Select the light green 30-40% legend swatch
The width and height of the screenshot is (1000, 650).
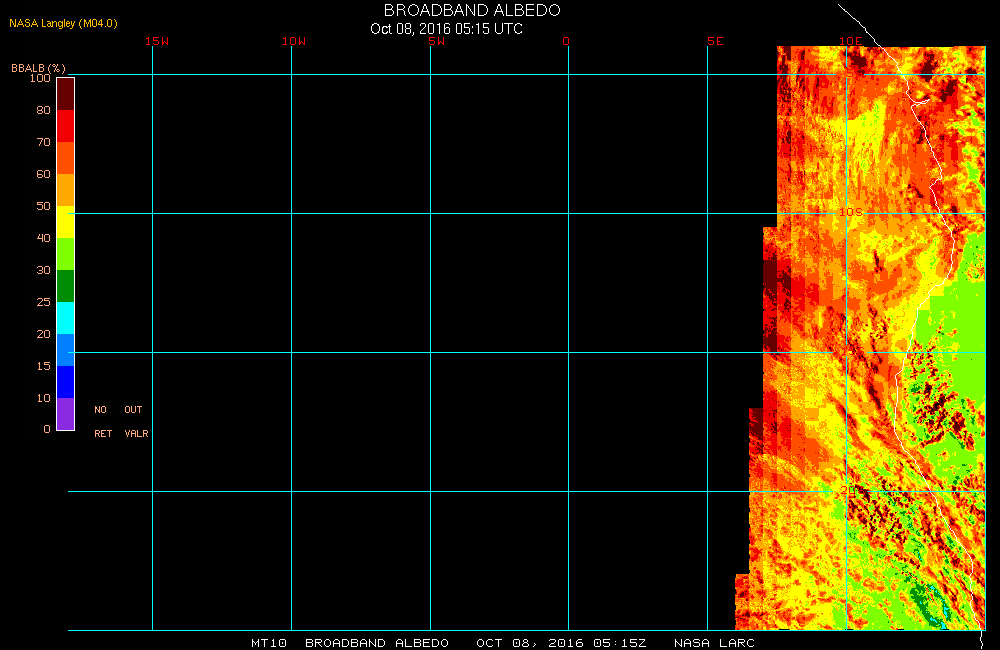tap(65, 253)
